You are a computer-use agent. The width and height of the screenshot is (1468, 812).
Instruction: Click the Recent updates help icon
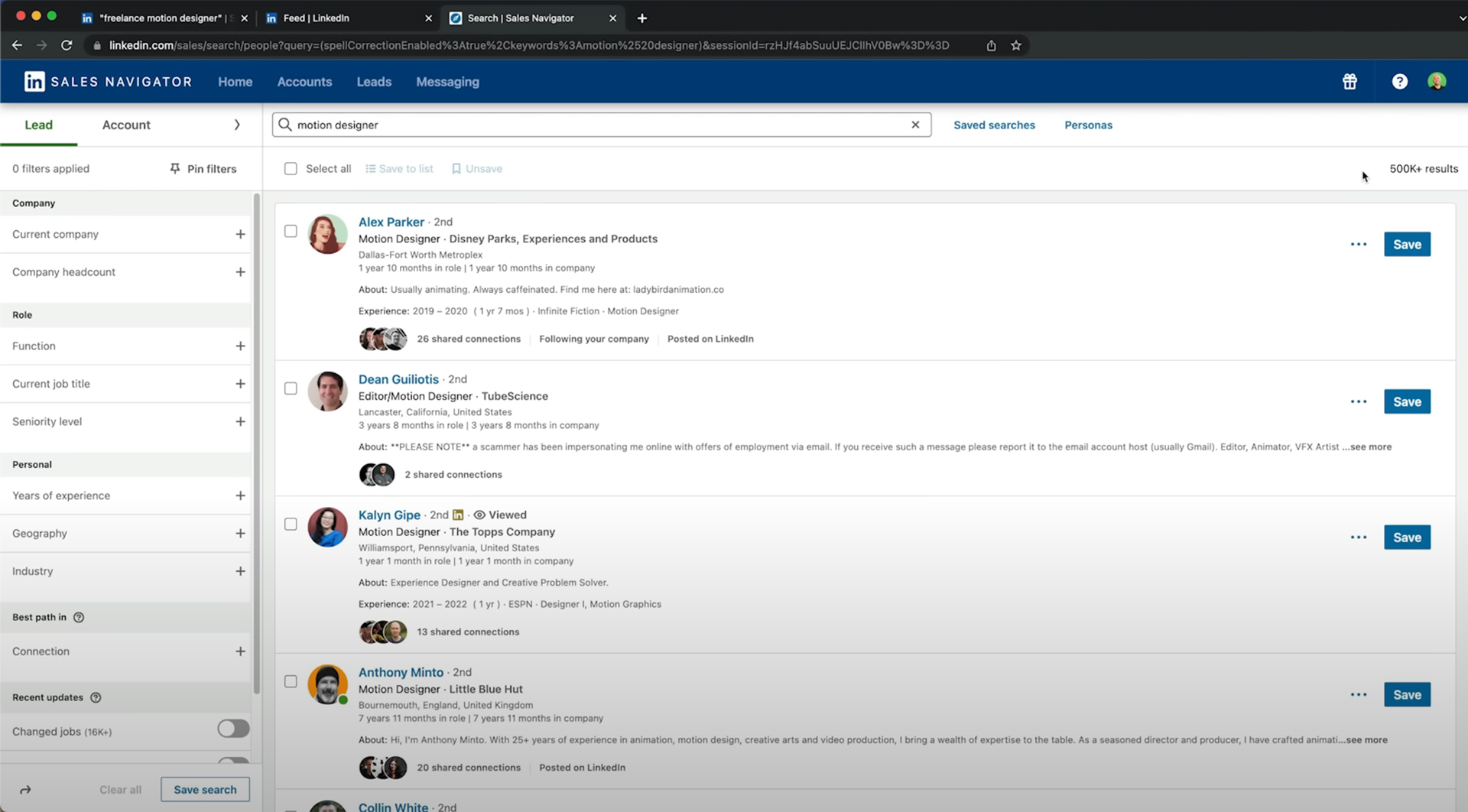[96, 697]
